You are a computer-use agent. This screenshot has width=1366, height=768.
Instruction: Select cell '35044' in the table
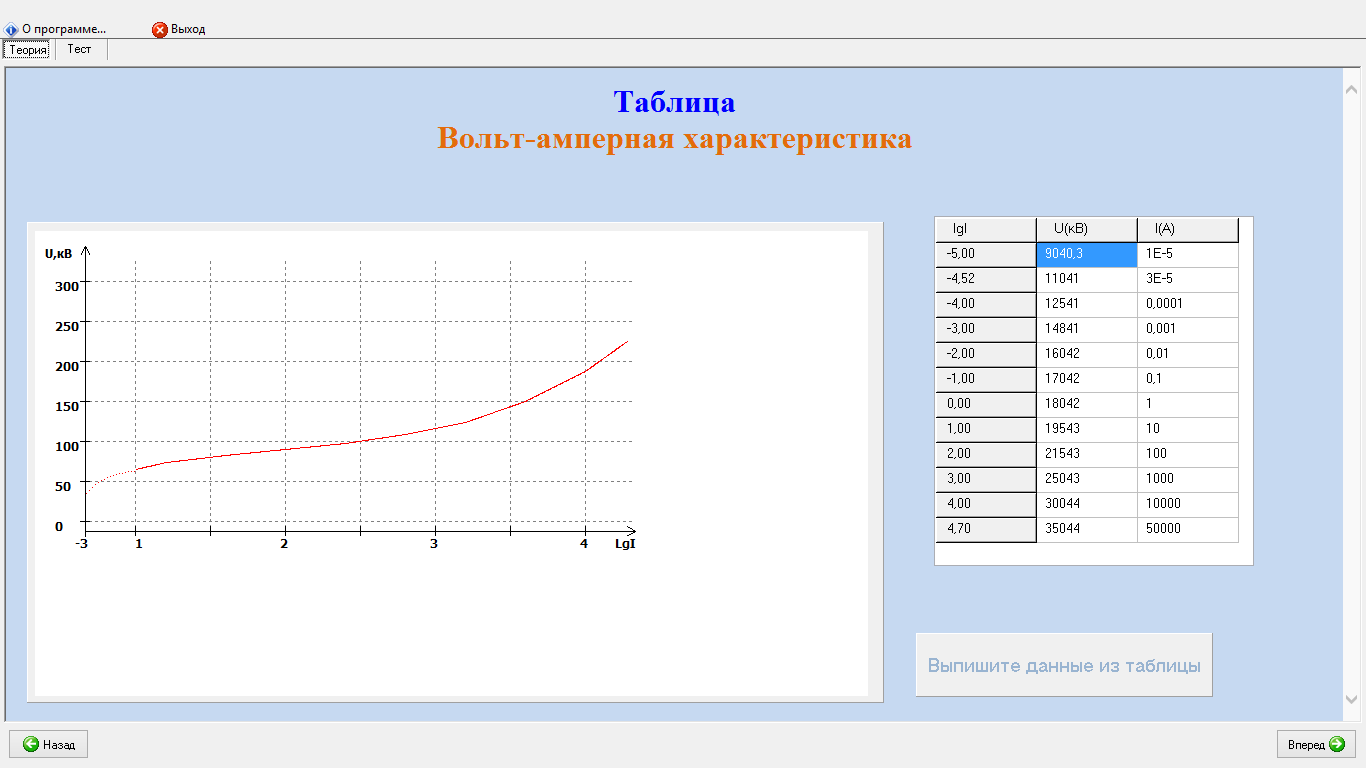coord(1087,530)
